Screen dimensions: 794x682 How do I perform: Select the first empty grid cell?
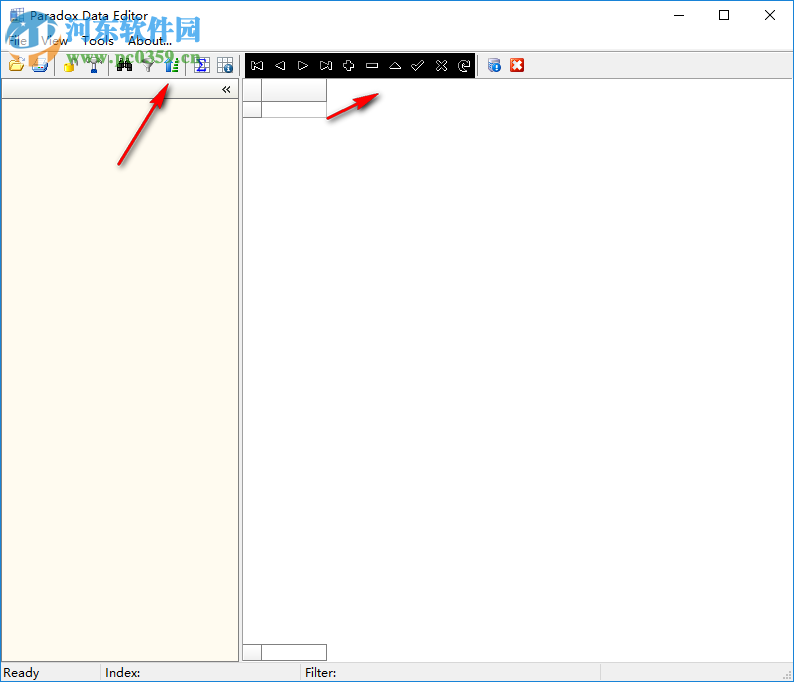click(x=294, y=109)
